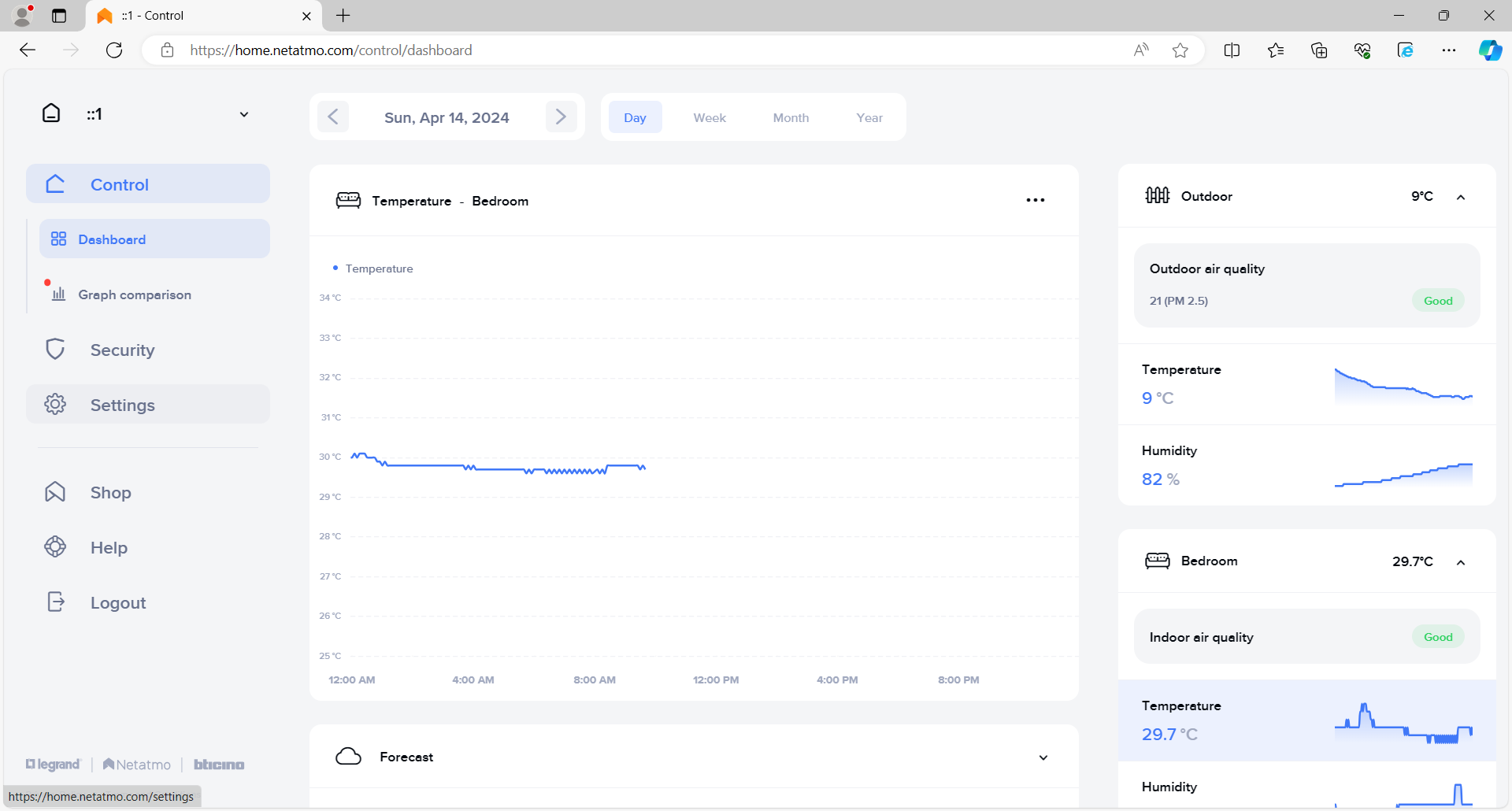Go to the next day
The image size is (1512, 811).
(x=561, y=117)
